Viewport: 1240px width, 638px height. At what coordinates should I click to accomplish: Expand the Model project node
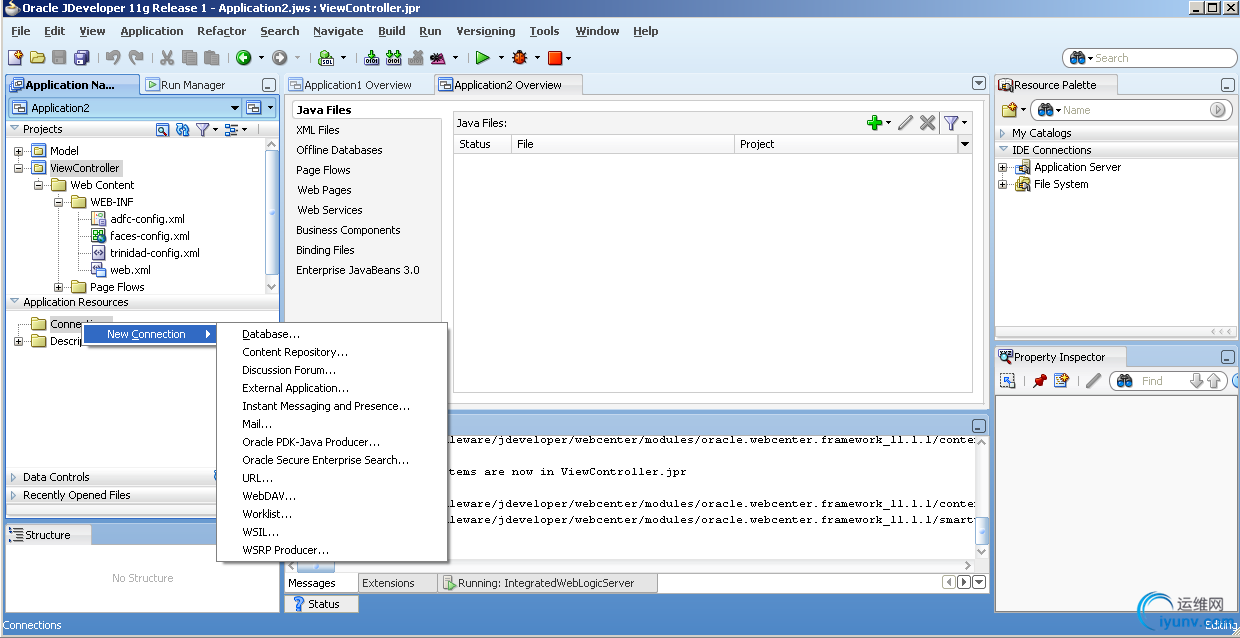[18, 151]
